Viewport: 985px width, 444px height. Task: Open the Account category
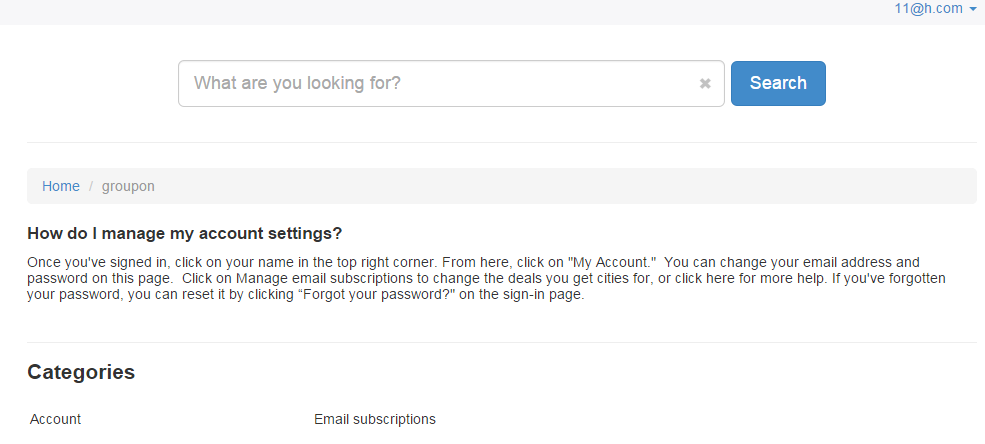[x=56, y=419]
